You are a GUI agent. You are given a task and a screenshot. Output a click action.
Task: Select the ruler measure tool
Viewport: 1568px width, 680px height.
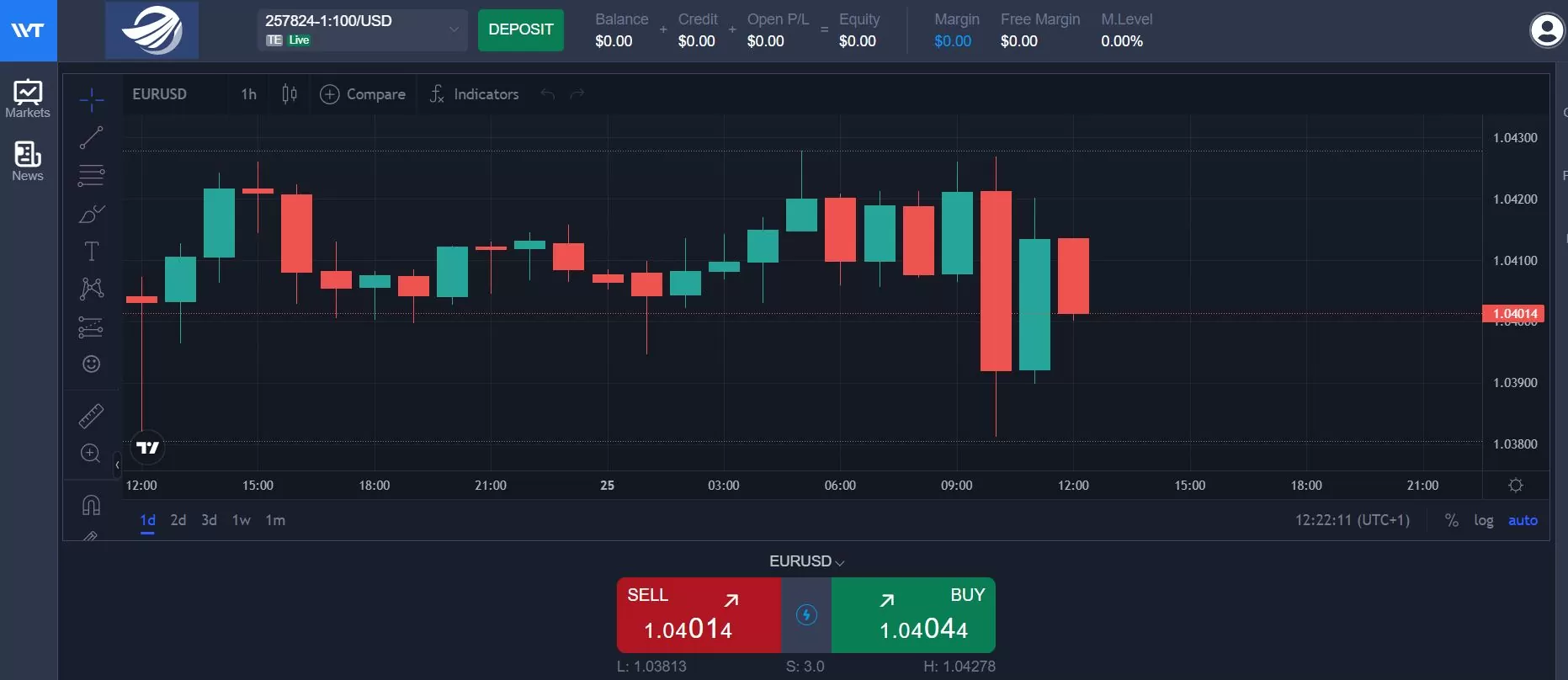(92, 416)
